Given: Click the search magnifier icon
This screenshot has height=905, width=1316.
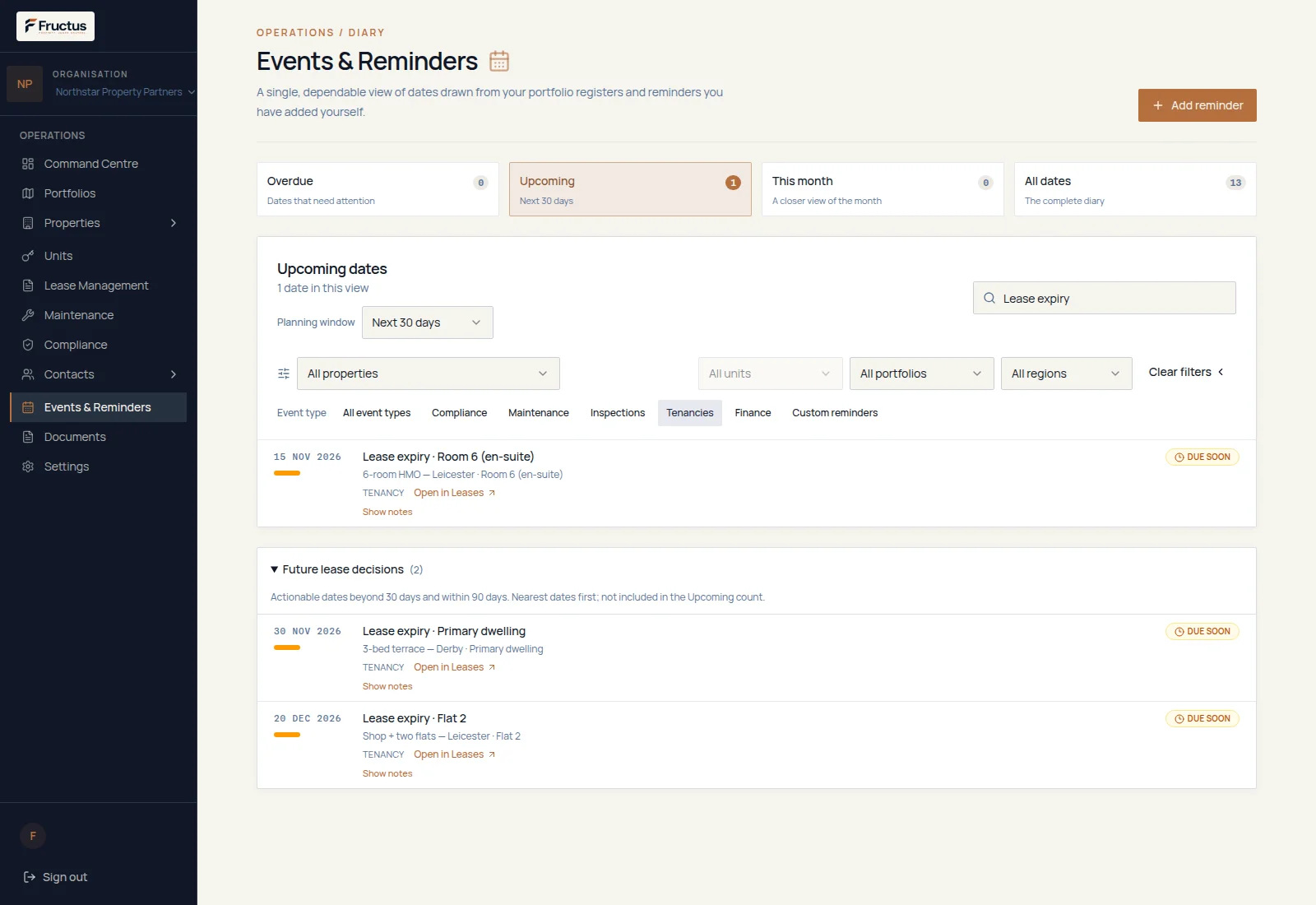Looking at the screenshot, I should tap(989, 298).
